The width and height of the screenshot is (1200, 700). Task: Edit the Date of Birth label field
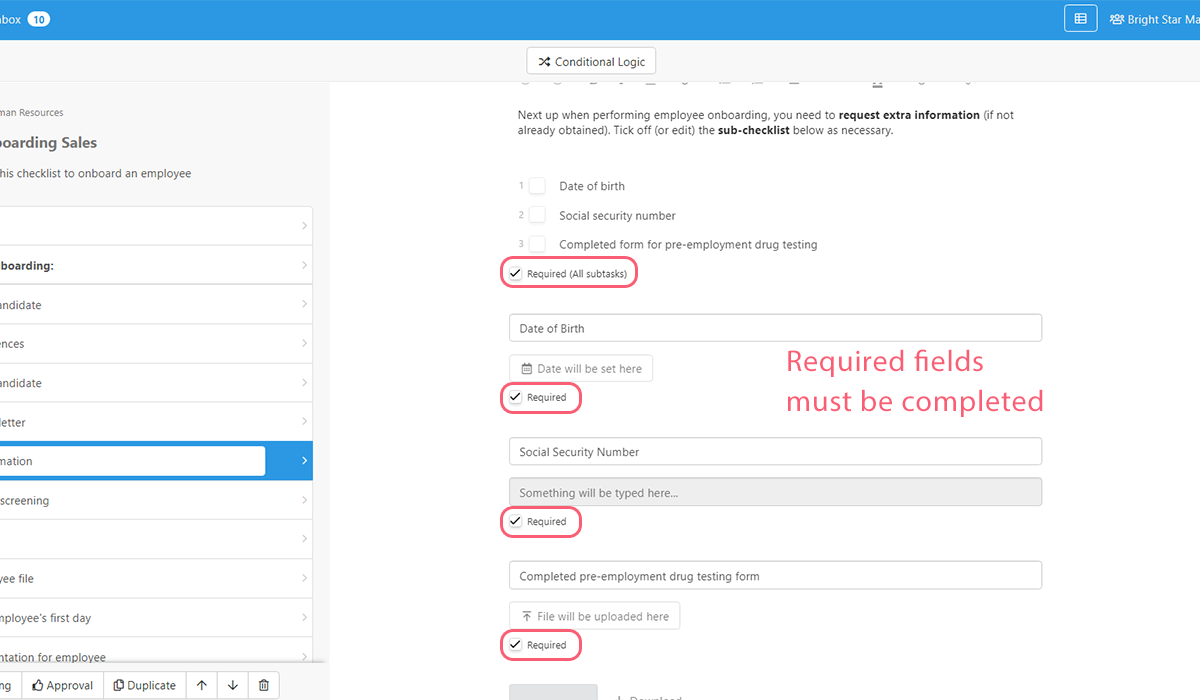[775, 328]
